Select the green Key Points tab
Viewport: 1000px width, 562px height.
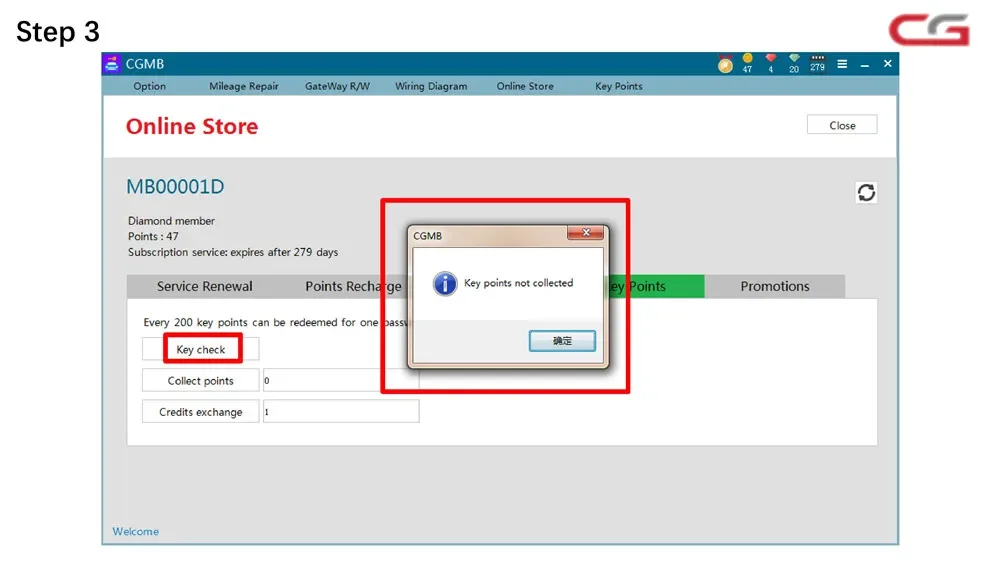(x=654, y=286)
